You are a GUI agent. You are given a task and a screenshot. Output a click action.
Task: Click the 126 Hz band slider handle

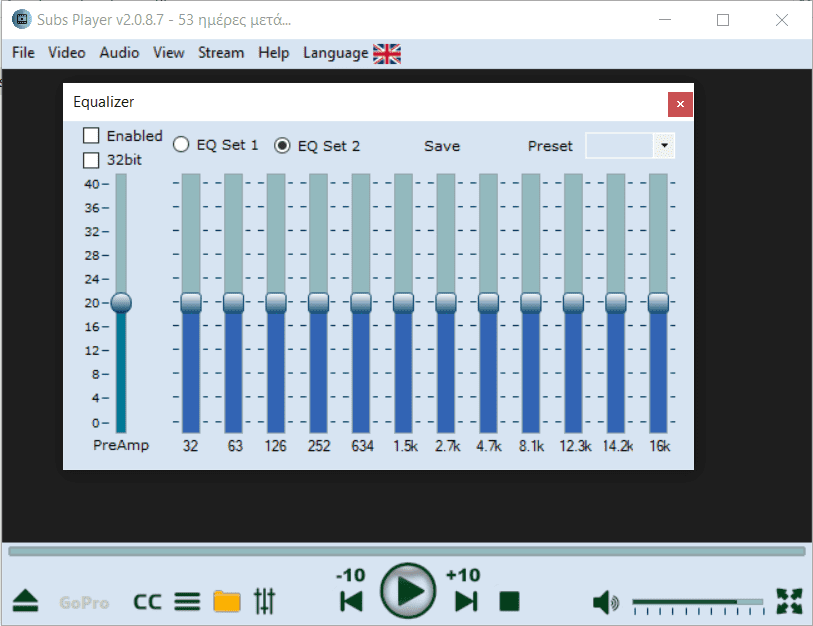tap(276, 302)
